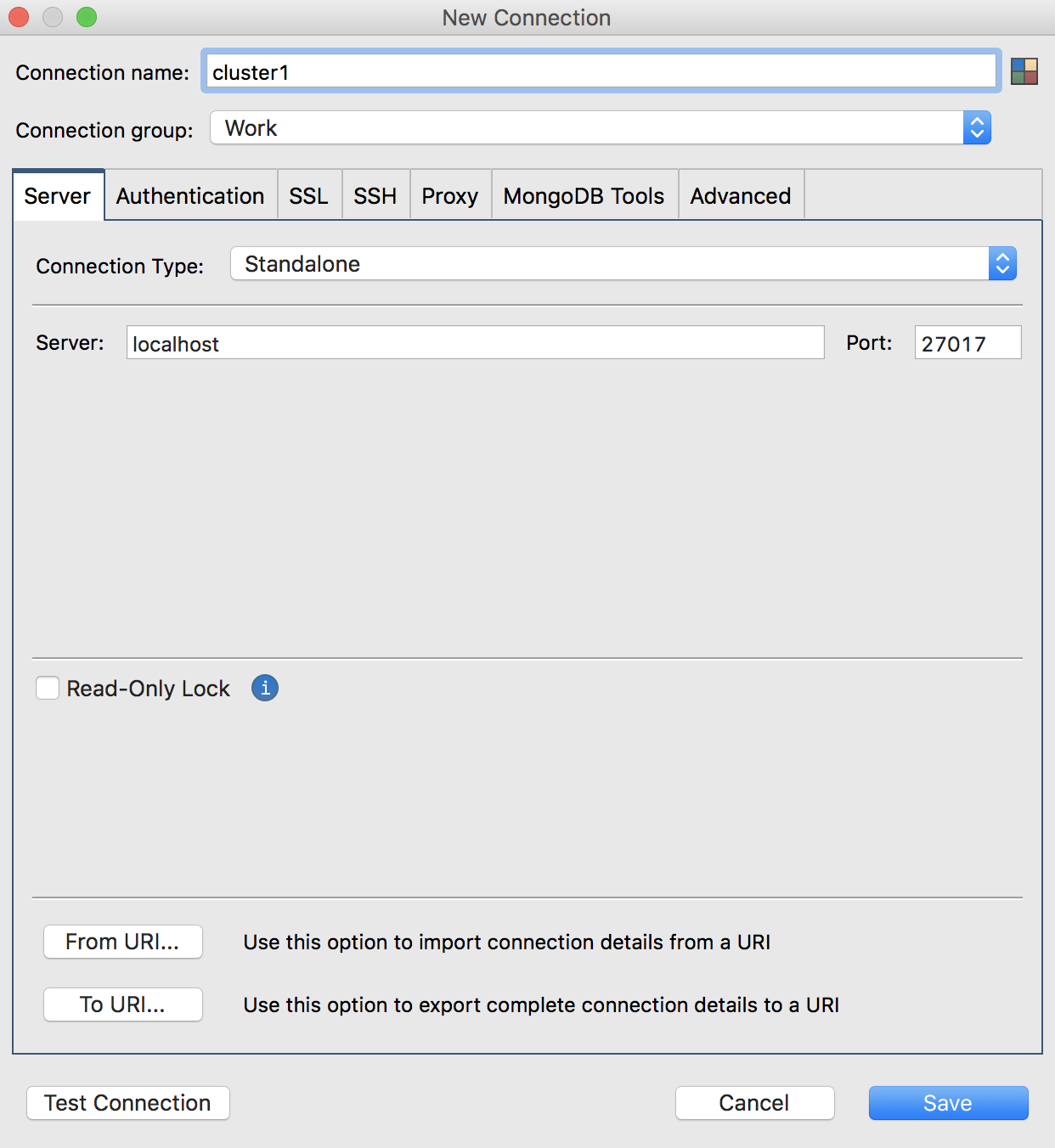Go to the Proxy tab
Screen dimensions: 1055x1148
(450, 196)
